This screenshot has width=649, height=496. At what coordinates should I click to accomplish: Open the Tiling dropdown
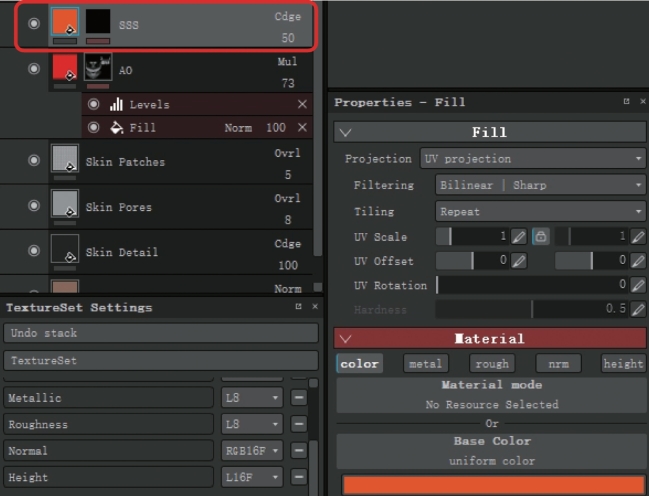(x=541, y=212)
